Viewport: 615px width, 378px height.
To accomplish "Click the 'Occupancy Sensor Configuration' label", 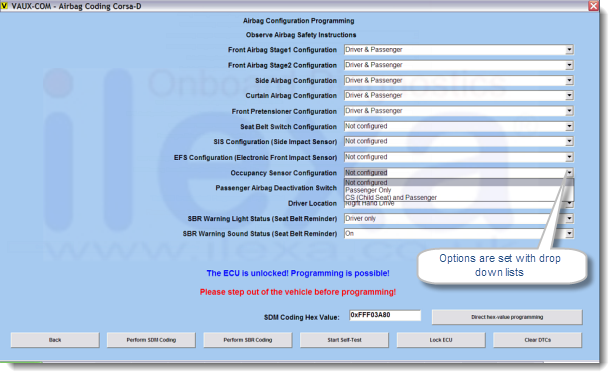I will pos(283,173).
